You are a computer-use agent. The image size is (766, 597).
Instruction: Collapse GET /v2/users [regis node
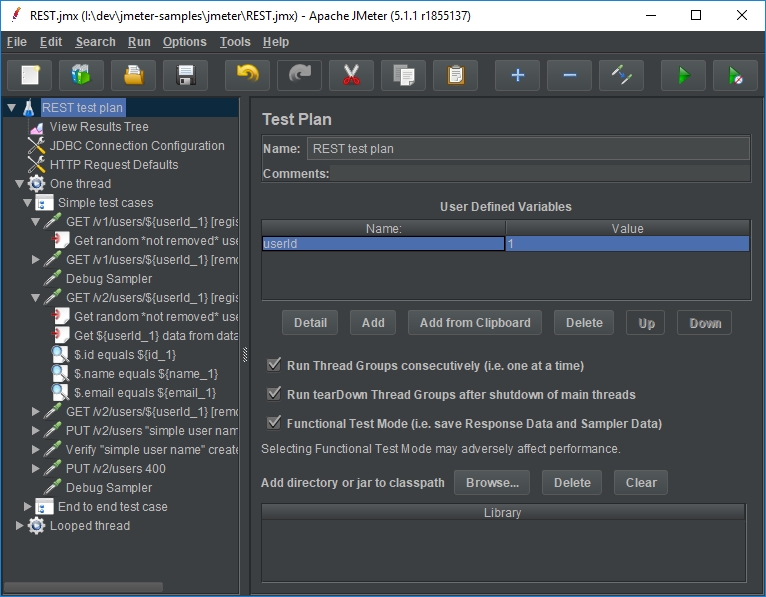(x=36, y=298)
